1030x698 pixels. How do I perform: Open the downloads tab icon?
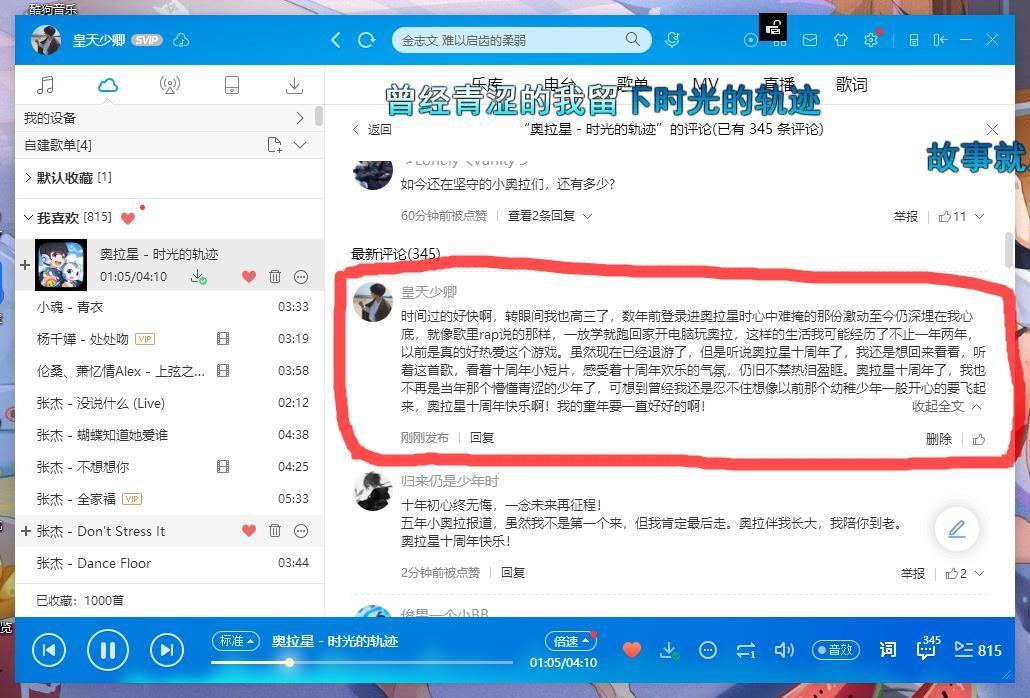(294, 85)
